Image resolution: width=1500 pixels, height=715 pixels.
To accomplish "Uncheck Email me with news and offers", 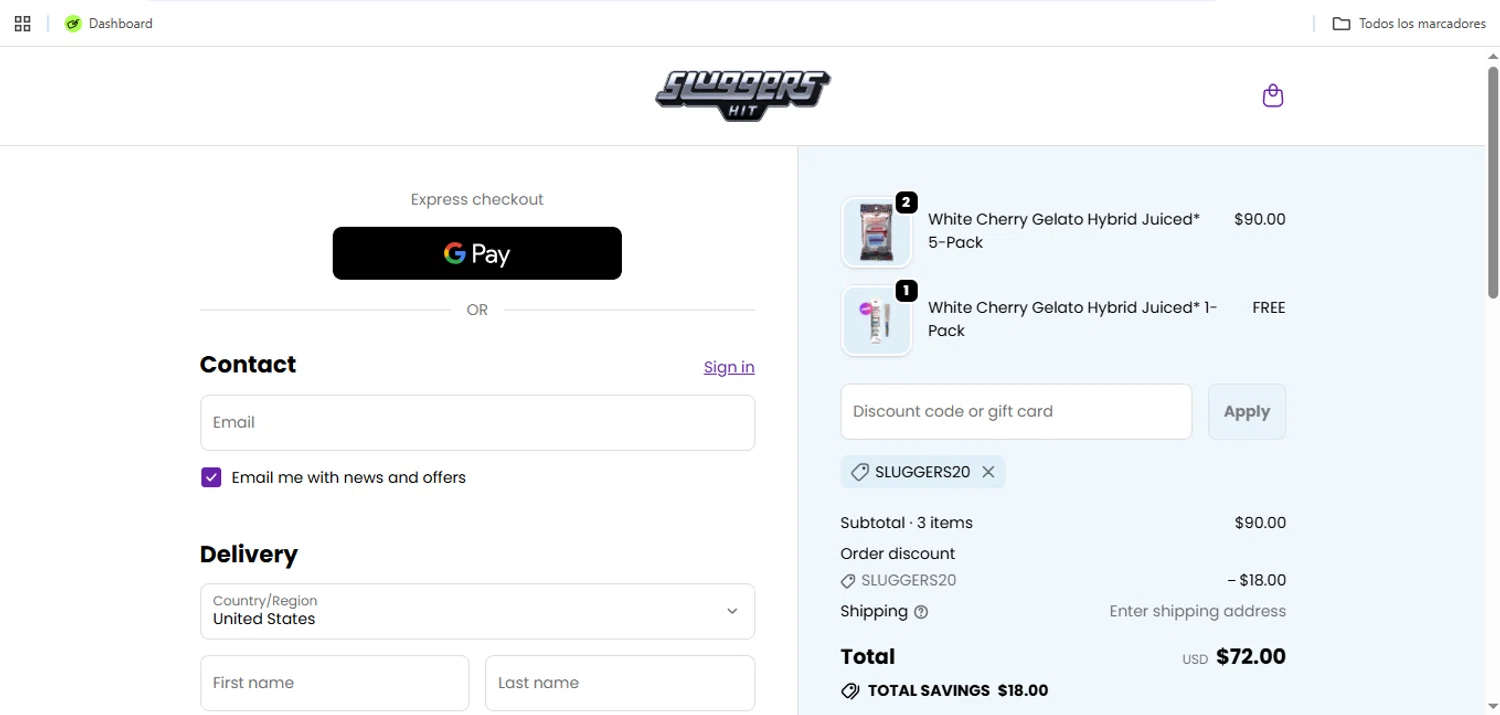I will (211, 477).
